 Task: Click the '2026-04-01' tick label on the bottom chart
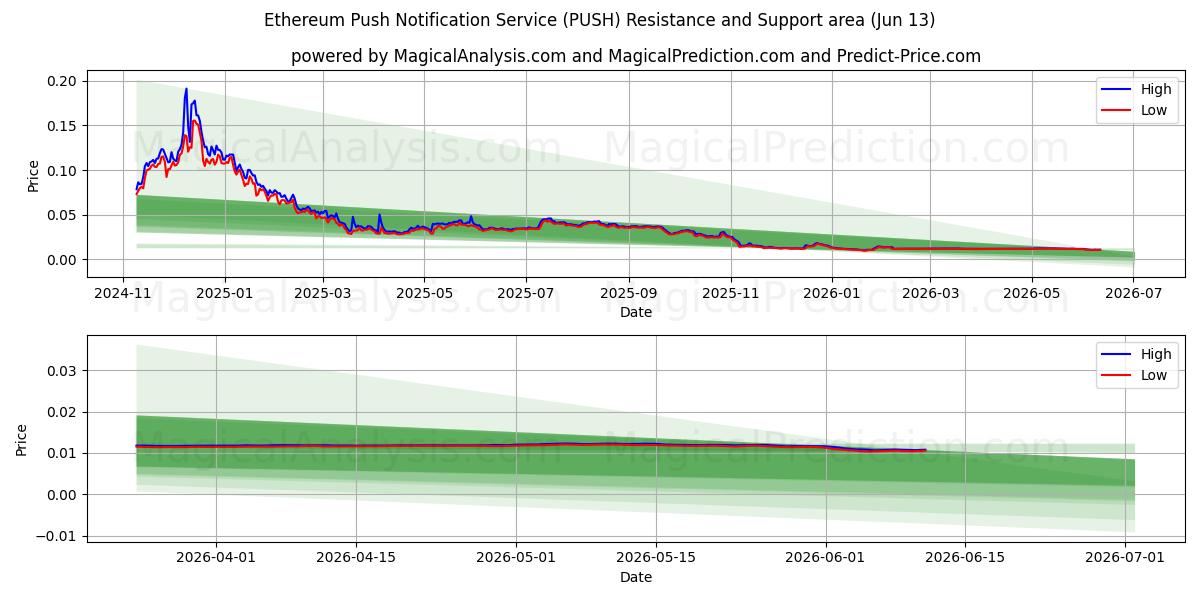[216, 559]
